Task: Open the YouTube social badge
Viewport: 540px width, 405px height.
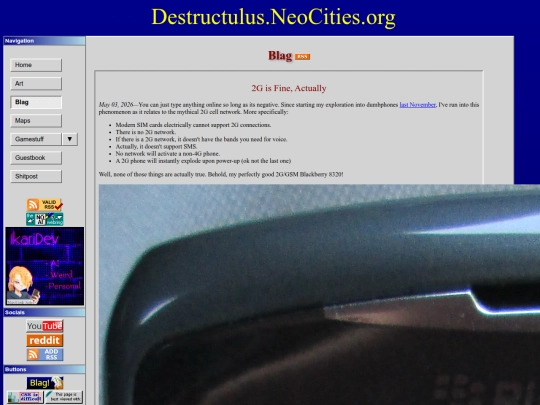Action: click(x=45, y=326)
